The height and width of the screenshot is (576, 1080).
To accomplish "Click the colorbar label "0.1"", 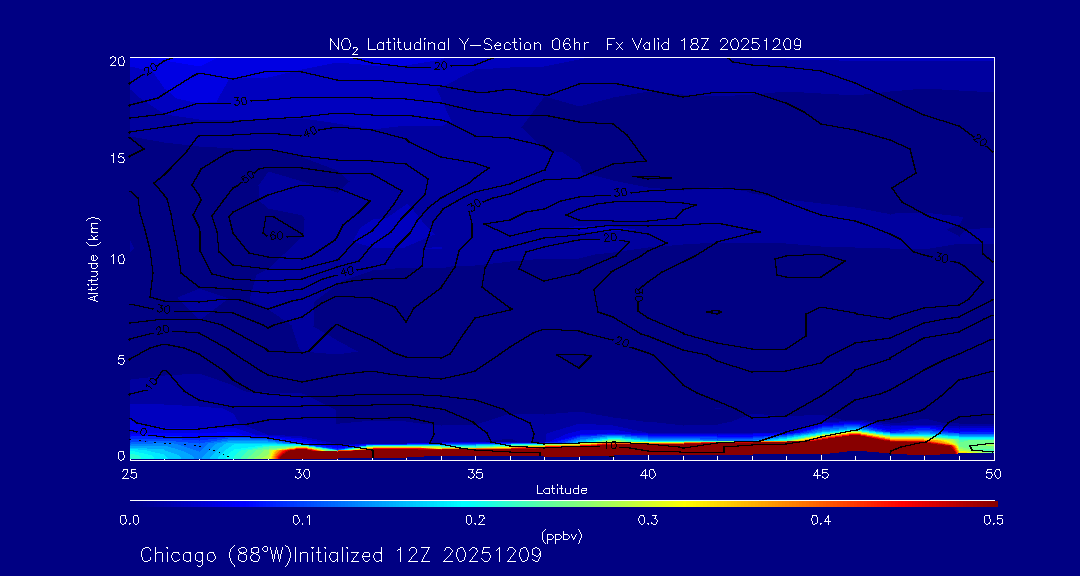I will [302, 521].
